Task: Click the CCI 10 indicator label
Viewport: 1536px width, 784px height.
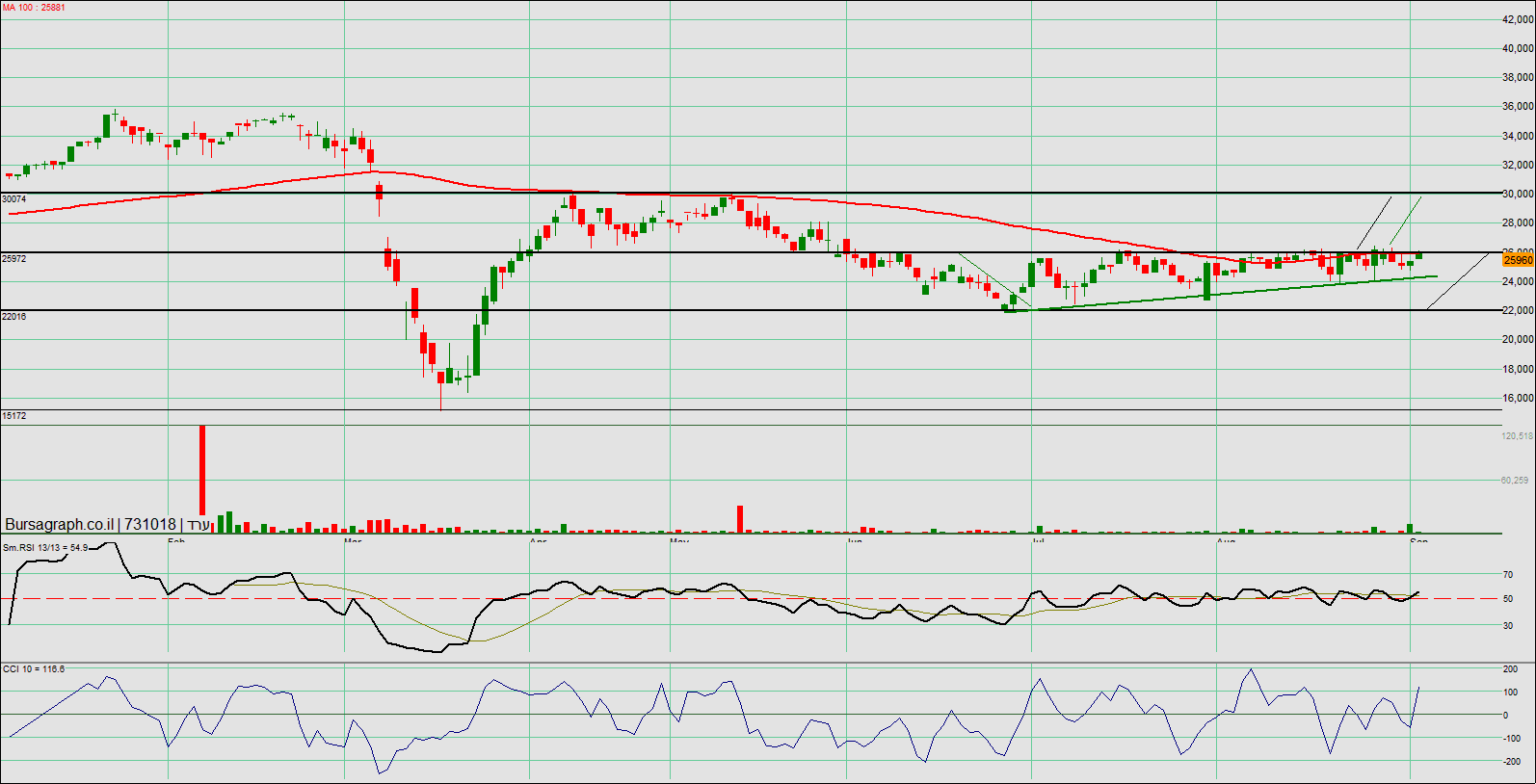Action: (34, 669)
